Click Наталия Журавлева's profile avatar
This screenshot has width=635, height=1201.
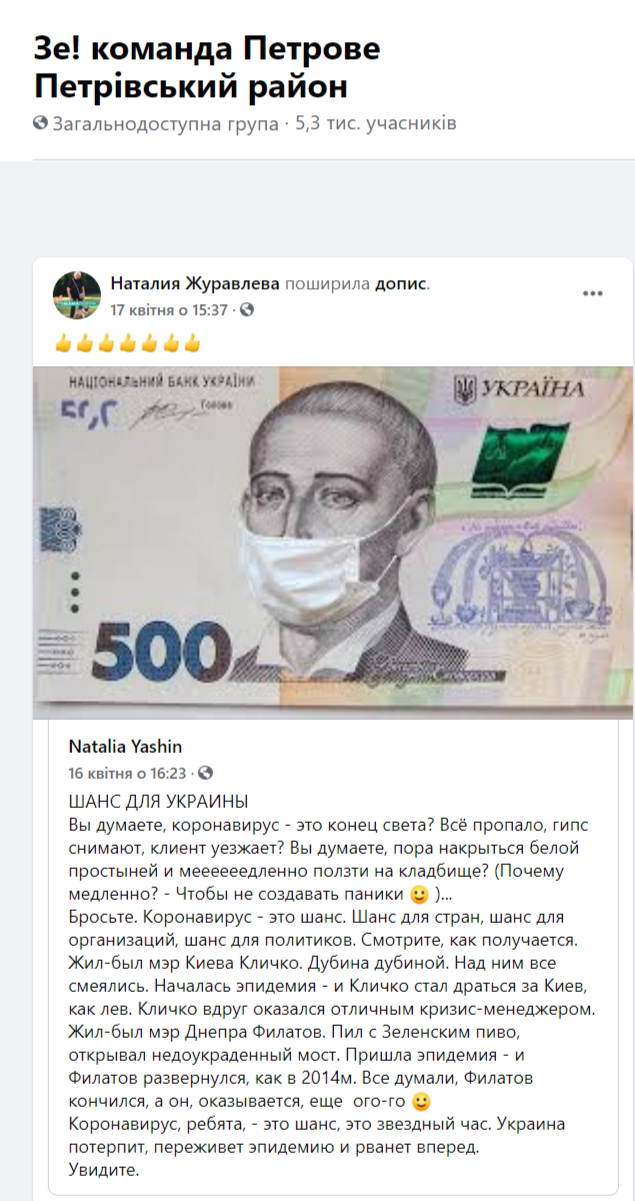77,295
